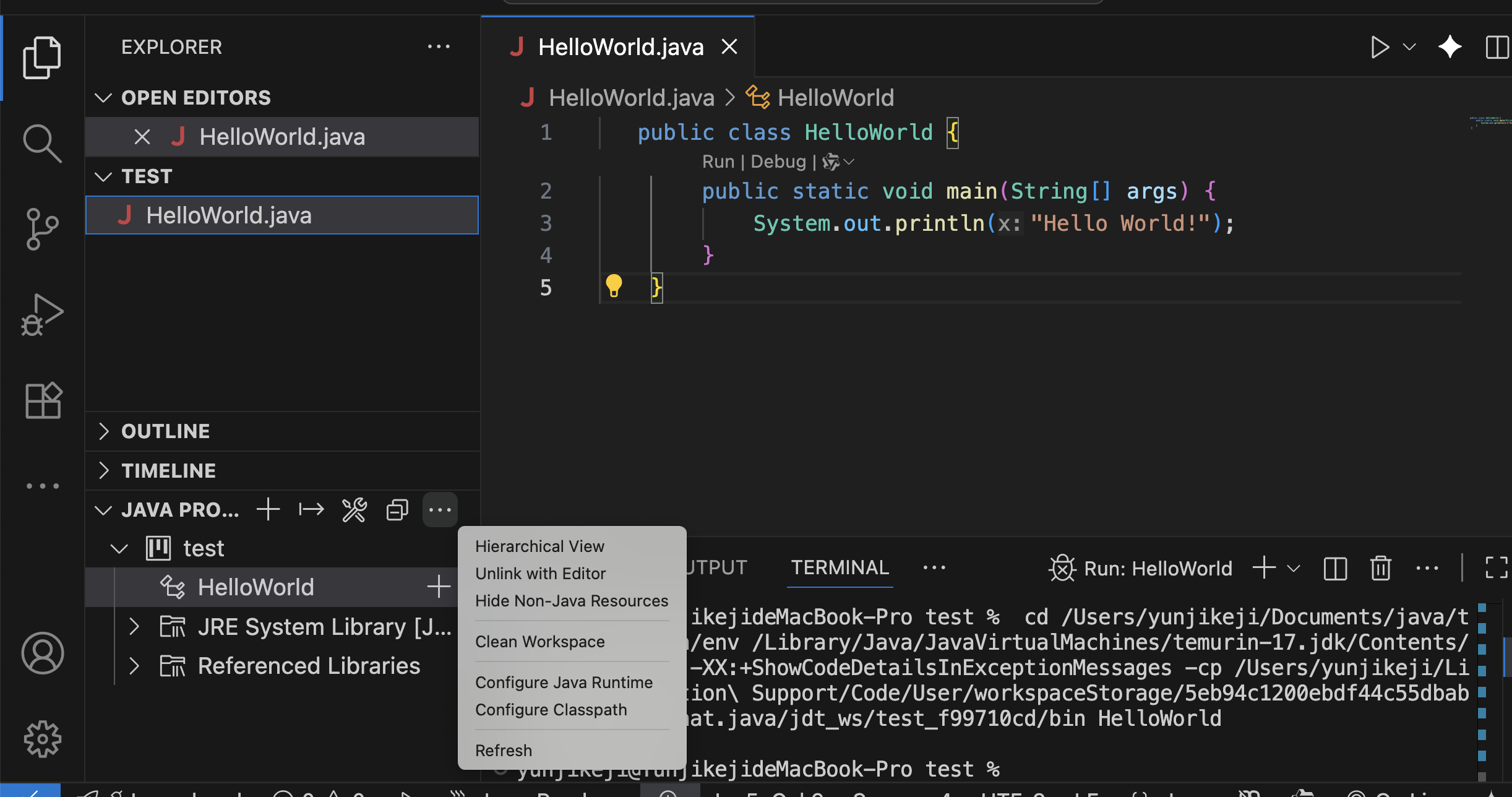Choose Clean Workspace from context menu
Image resolution: width=1512 pixels, height=797 pixels.
(x=539, y=642)
